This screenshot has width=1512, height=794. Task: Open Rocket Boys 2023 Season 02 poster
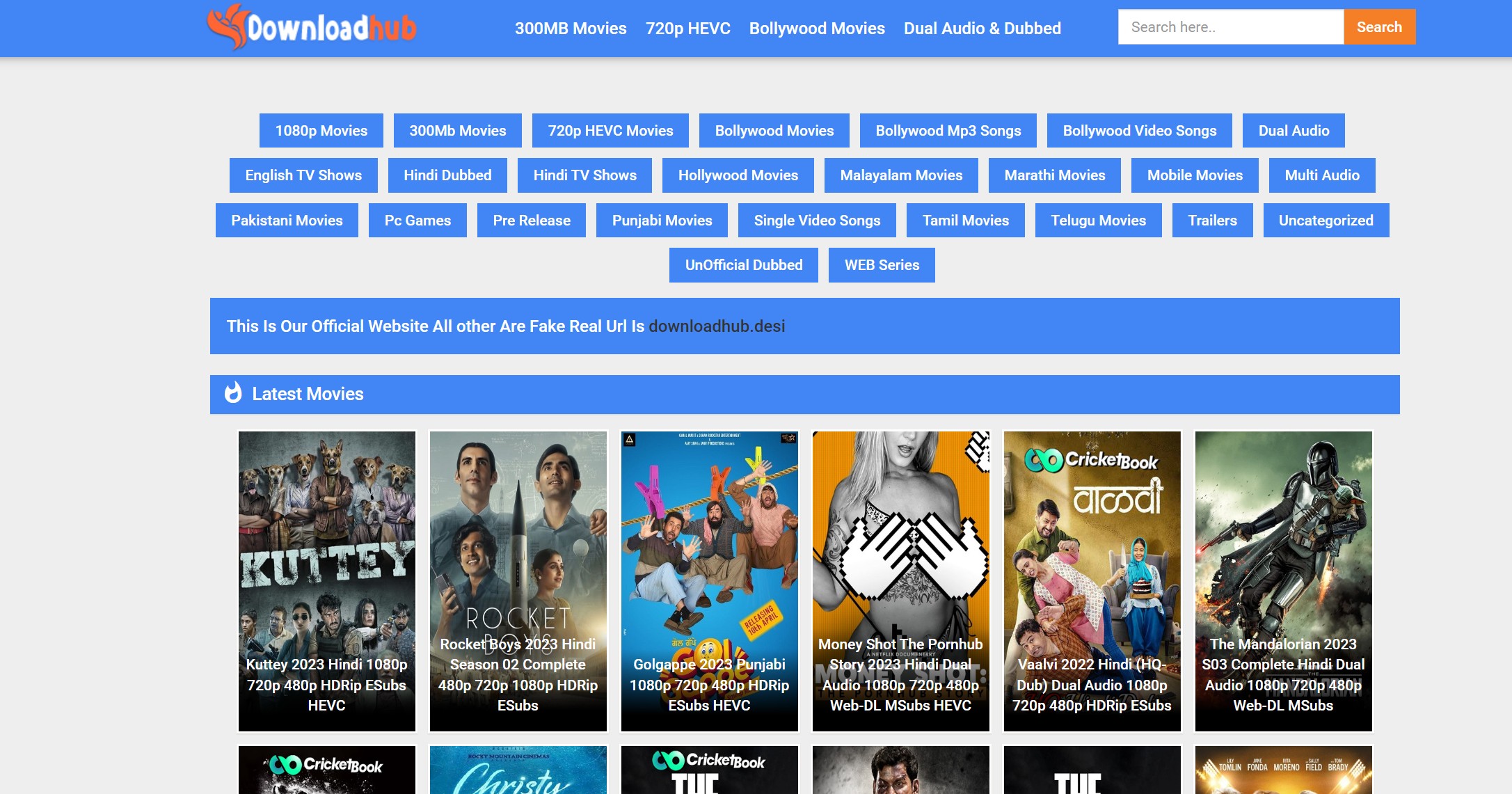[x=518, y=581]
